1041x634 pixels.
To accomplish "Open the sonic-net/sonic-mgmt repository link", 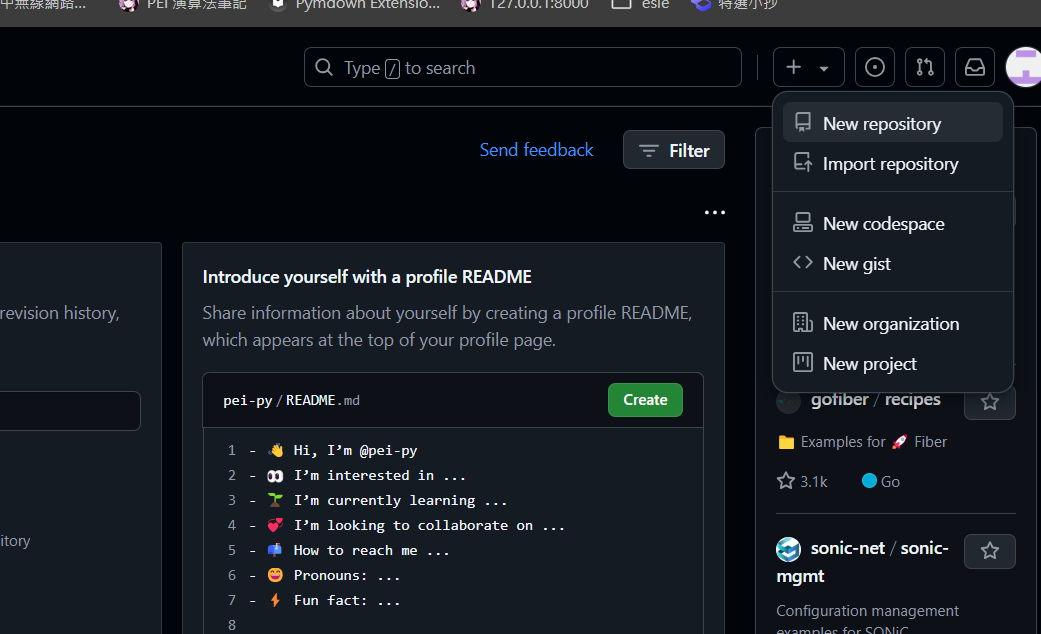I will coord(862,562).
